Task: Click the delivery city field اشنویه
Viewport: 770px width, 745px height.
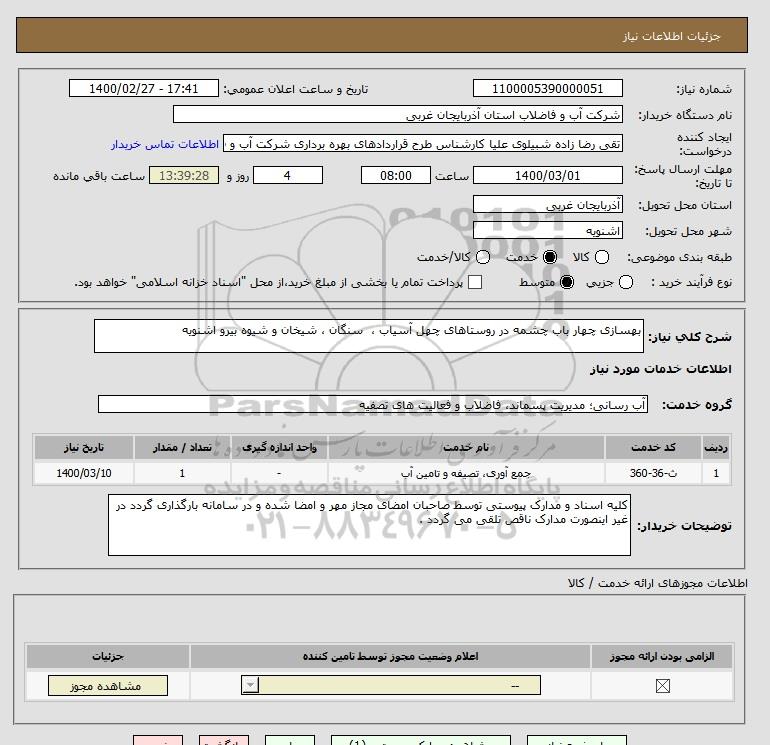Action: click(548, 230)
